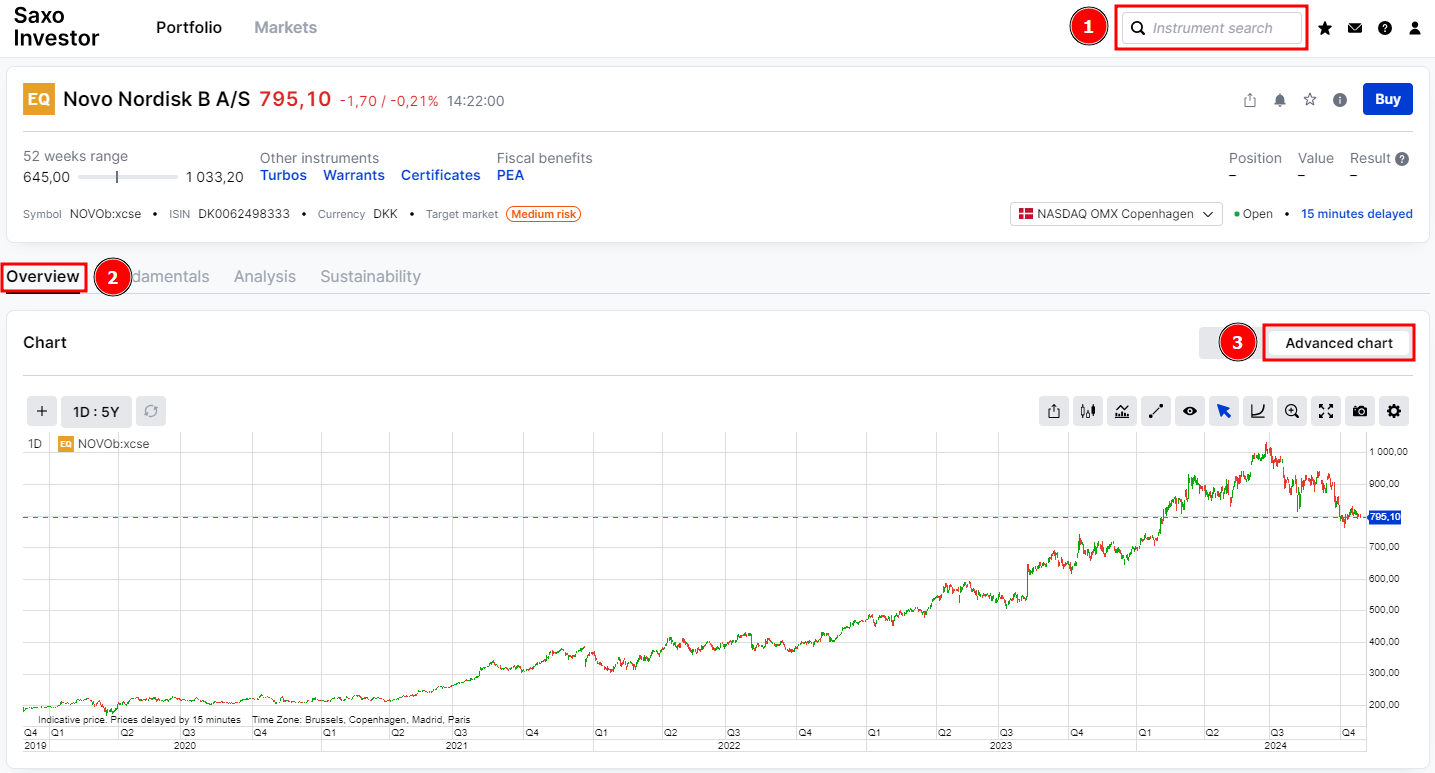This screenshot has height=773, width=1435.
Task: Expand the NASDAQ OMX Copenhagen exchange dropdown
Action: 1116,214
